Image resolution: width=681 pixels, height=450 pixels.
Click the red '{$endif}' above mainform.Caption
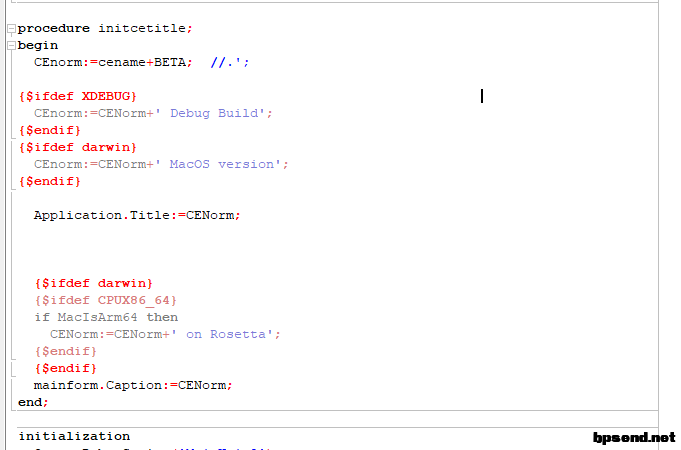66,368
